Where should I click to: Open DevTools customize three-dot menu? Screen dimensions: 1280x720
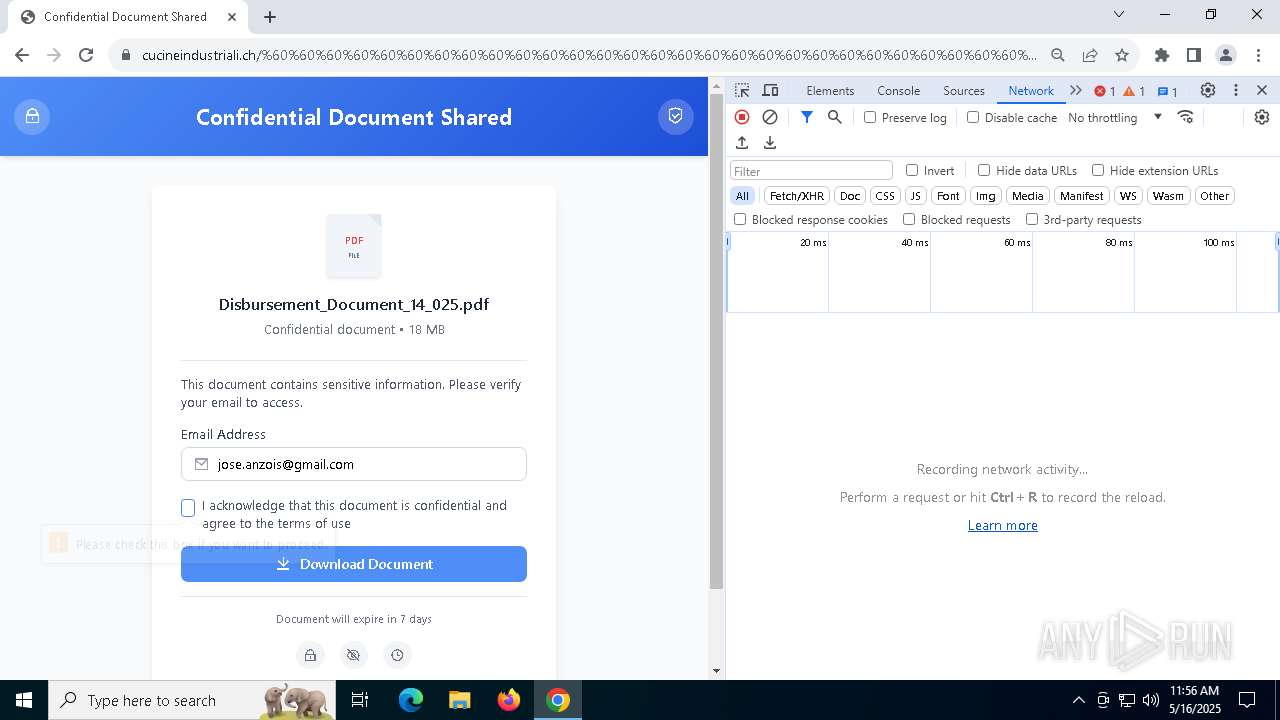pos(1236,90)
